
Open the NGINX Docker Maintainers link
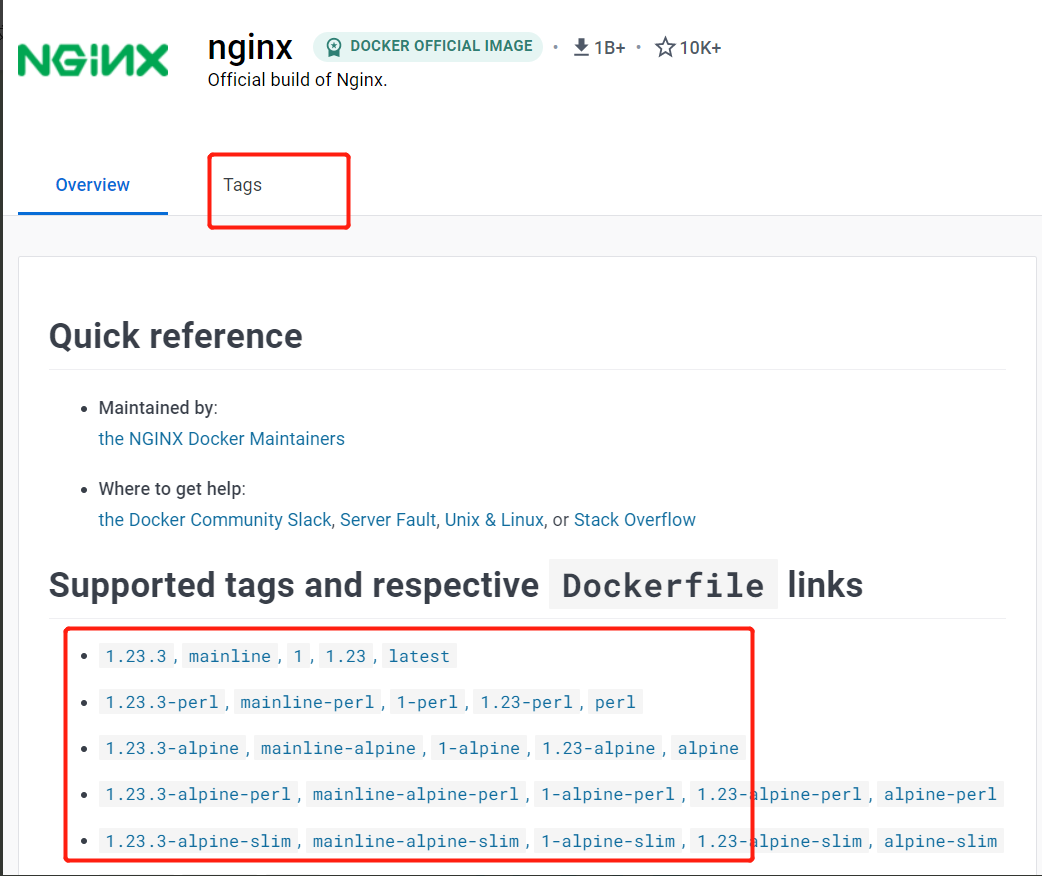coord(221,439)
